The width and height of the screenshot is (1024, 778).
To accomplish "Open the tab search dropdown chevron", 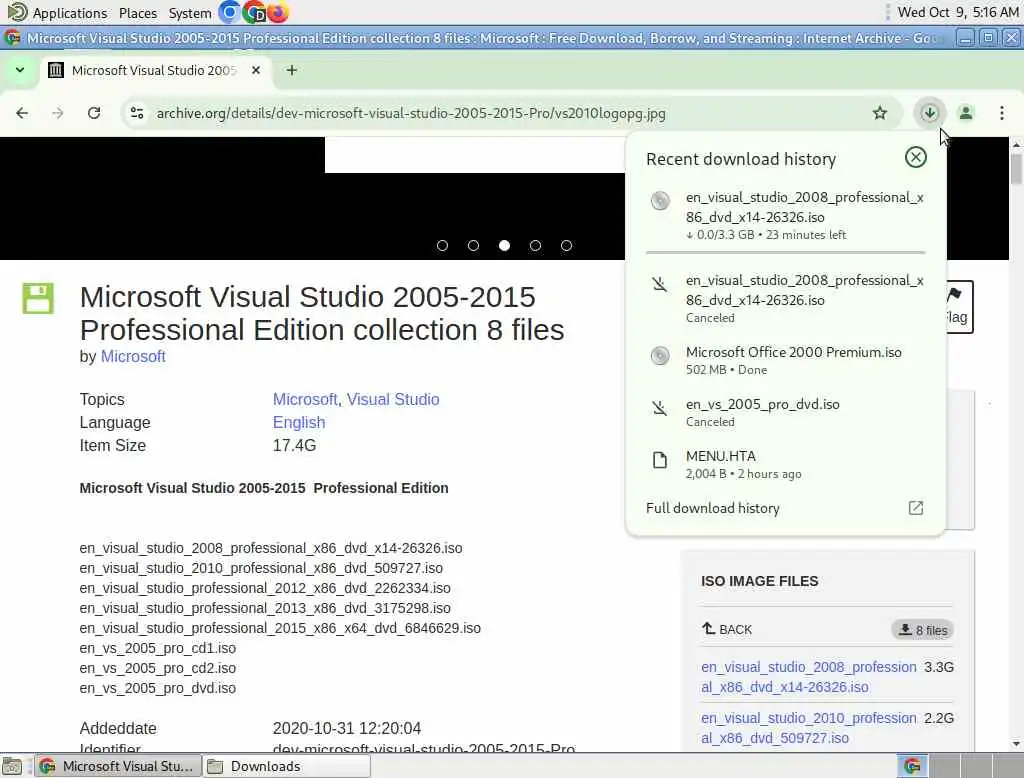I will pos(20,70).
